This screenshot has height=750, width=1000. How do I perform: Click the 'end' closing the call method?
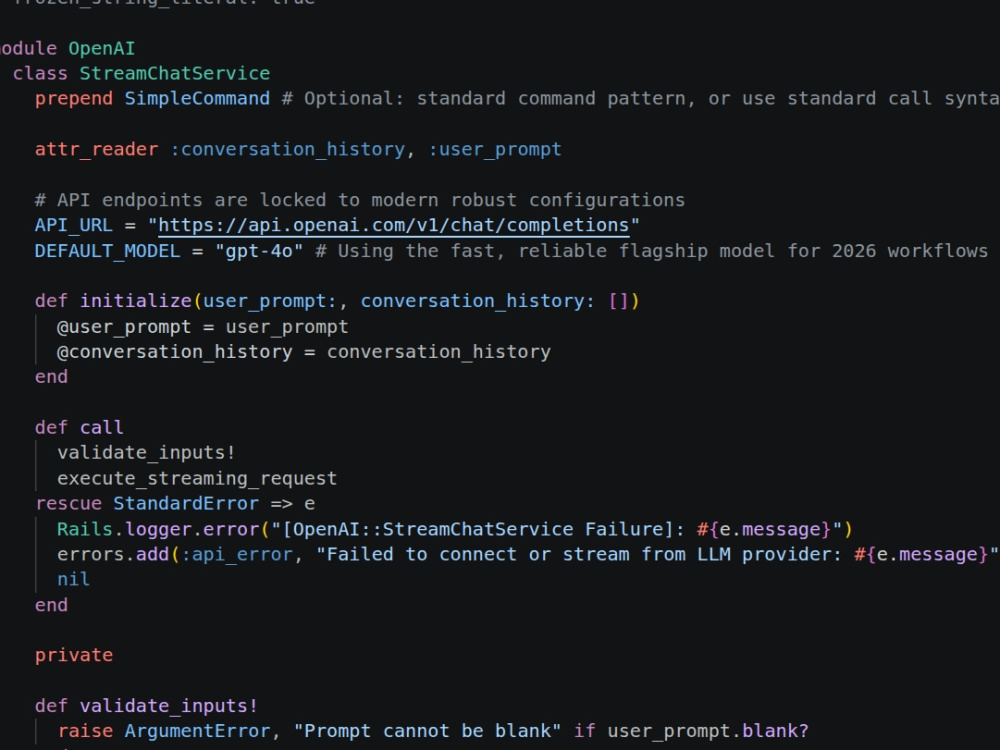pos(51,605)
